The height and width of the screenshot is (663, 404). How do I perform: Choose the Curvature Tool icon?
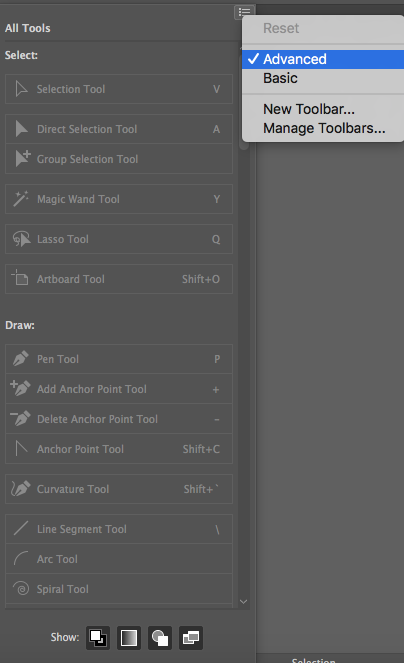[21, 489]
